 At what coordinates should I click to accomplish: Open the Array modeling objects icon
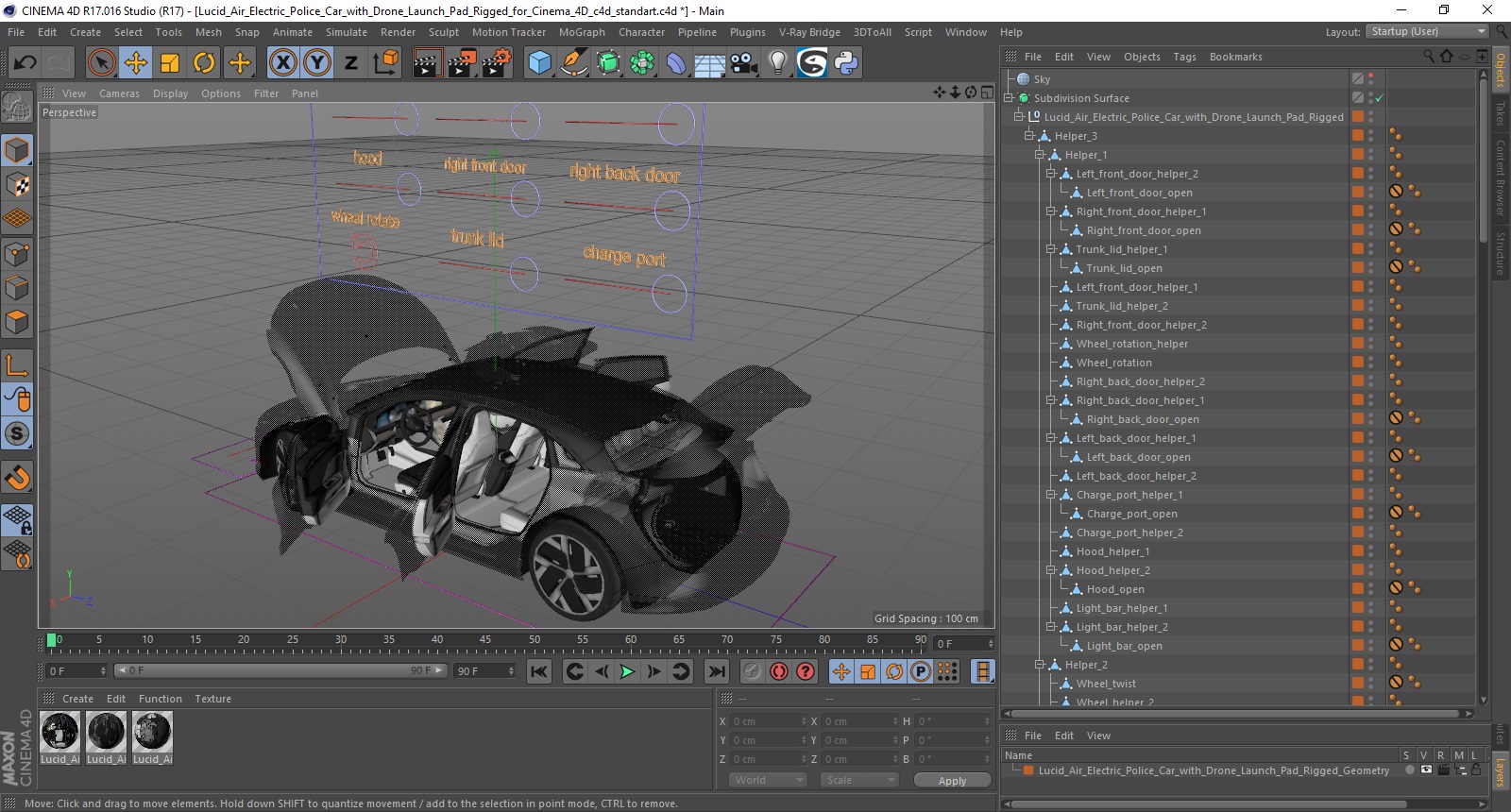pyautogui.click(x=642, y=63)
